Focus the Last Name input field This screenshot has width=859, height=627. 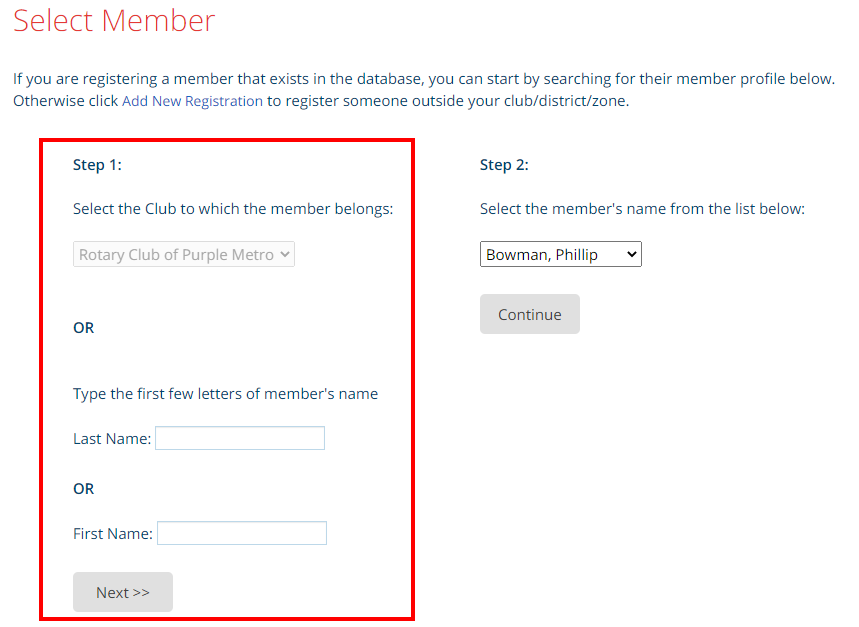[239, 438]
